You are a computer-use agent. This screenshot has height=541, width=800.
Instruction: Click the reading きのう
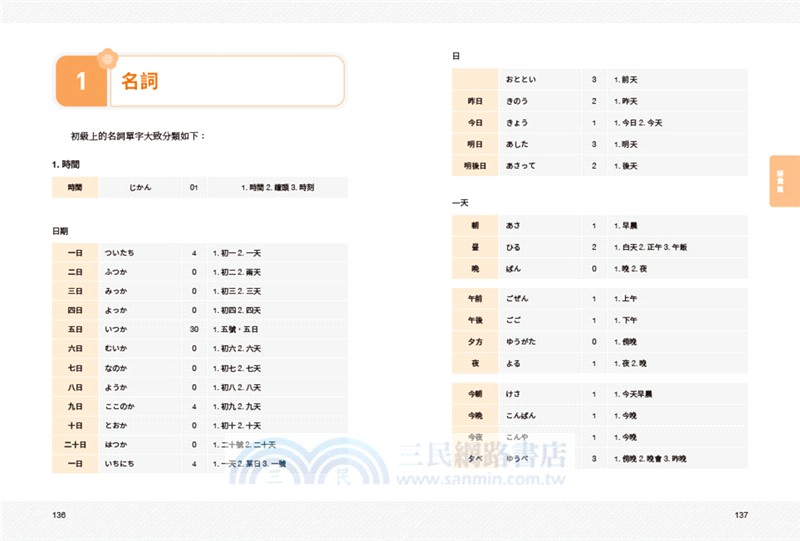pyautogui.click(x=517, y=101)
